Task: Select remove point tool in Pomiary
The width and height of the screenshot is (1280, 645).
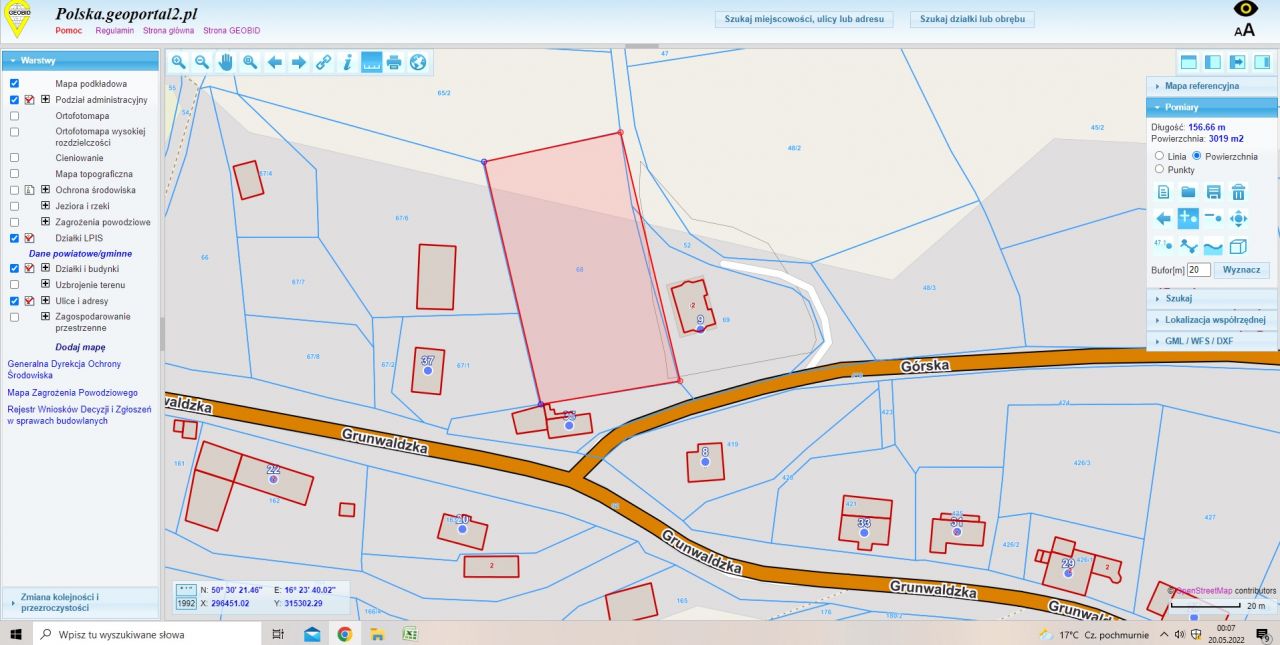Action: 1213,218
